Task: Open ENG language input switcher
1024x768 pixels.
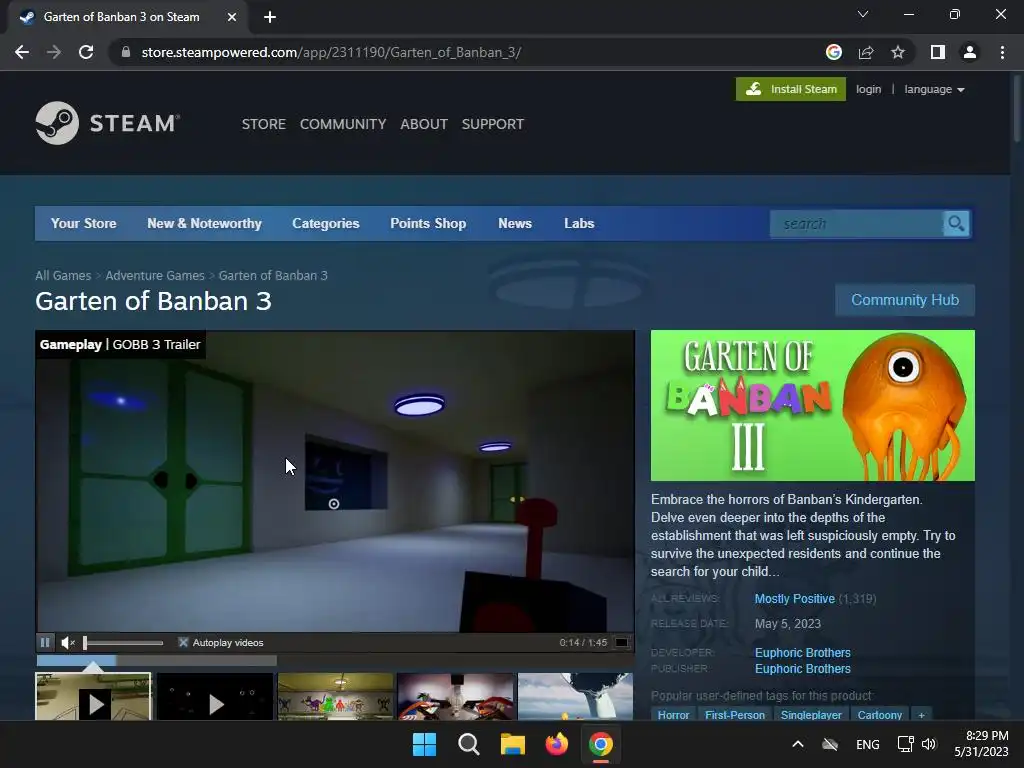Action: pyautogui.click(x=867, y=744)
